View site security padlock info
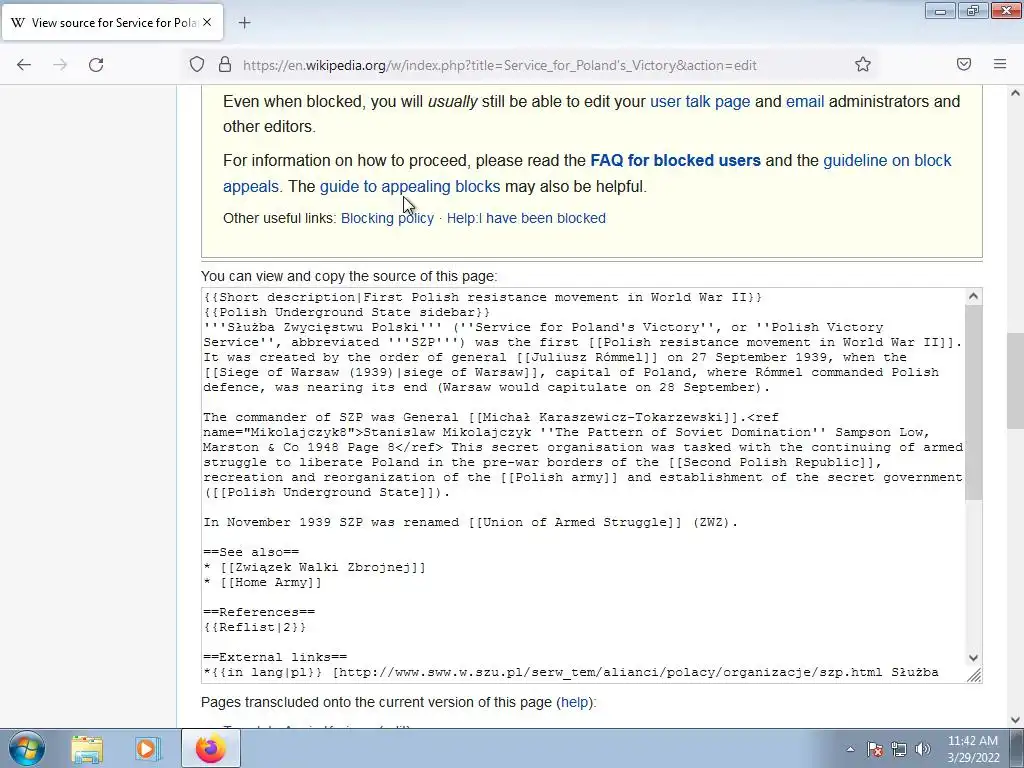1024x768 pixels. [225, 65]
